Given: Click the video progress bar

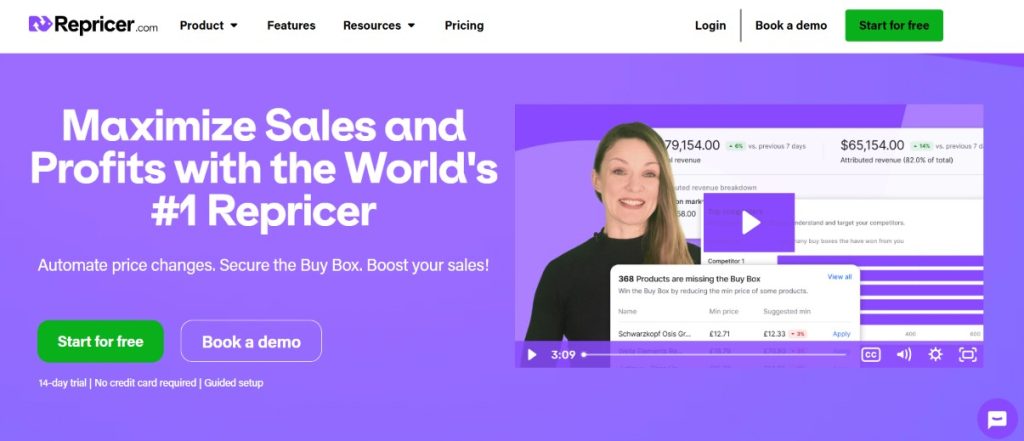Looking at the screenshot, I should (714, 355).
